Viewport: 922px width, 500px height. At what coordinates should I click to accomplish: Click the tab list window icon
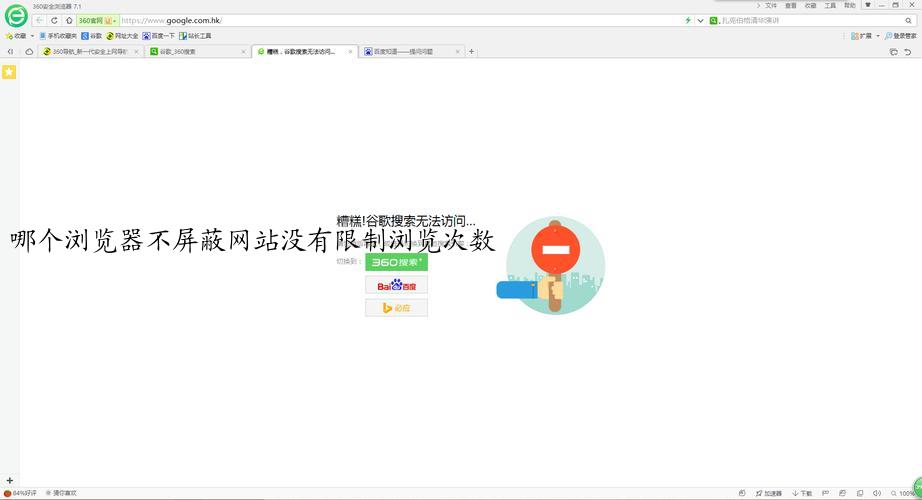click(893, 52)
